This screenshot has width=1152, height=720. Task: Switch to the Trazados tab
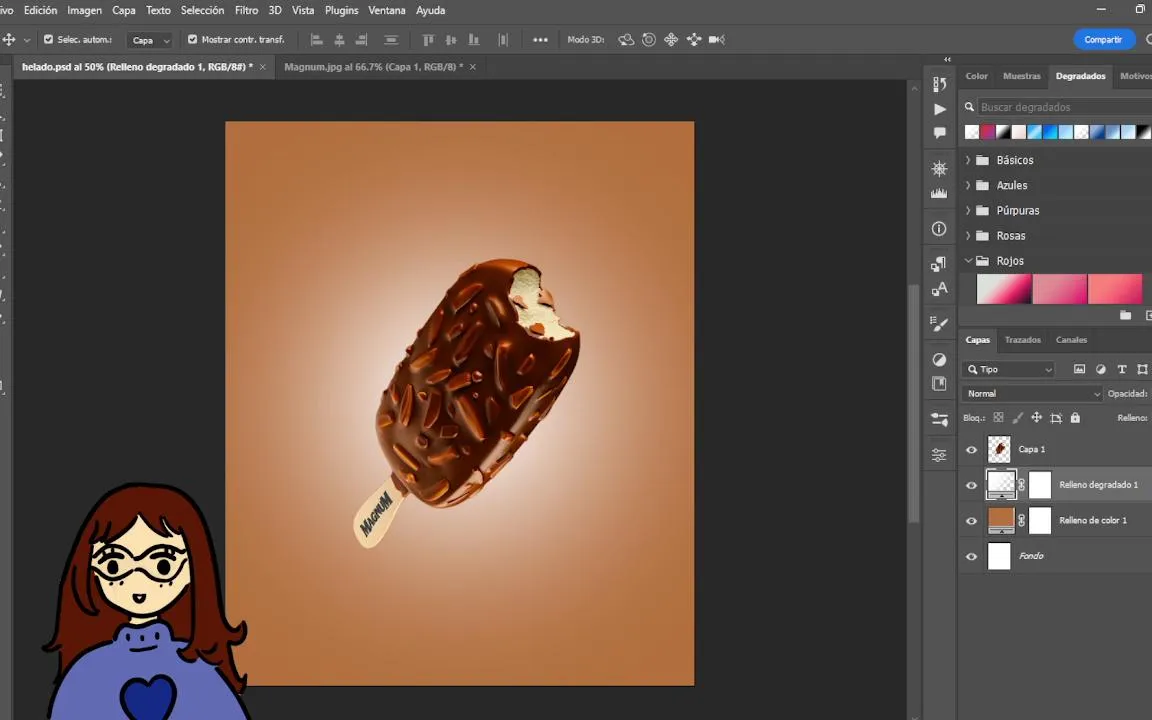tap(1023, 339)
